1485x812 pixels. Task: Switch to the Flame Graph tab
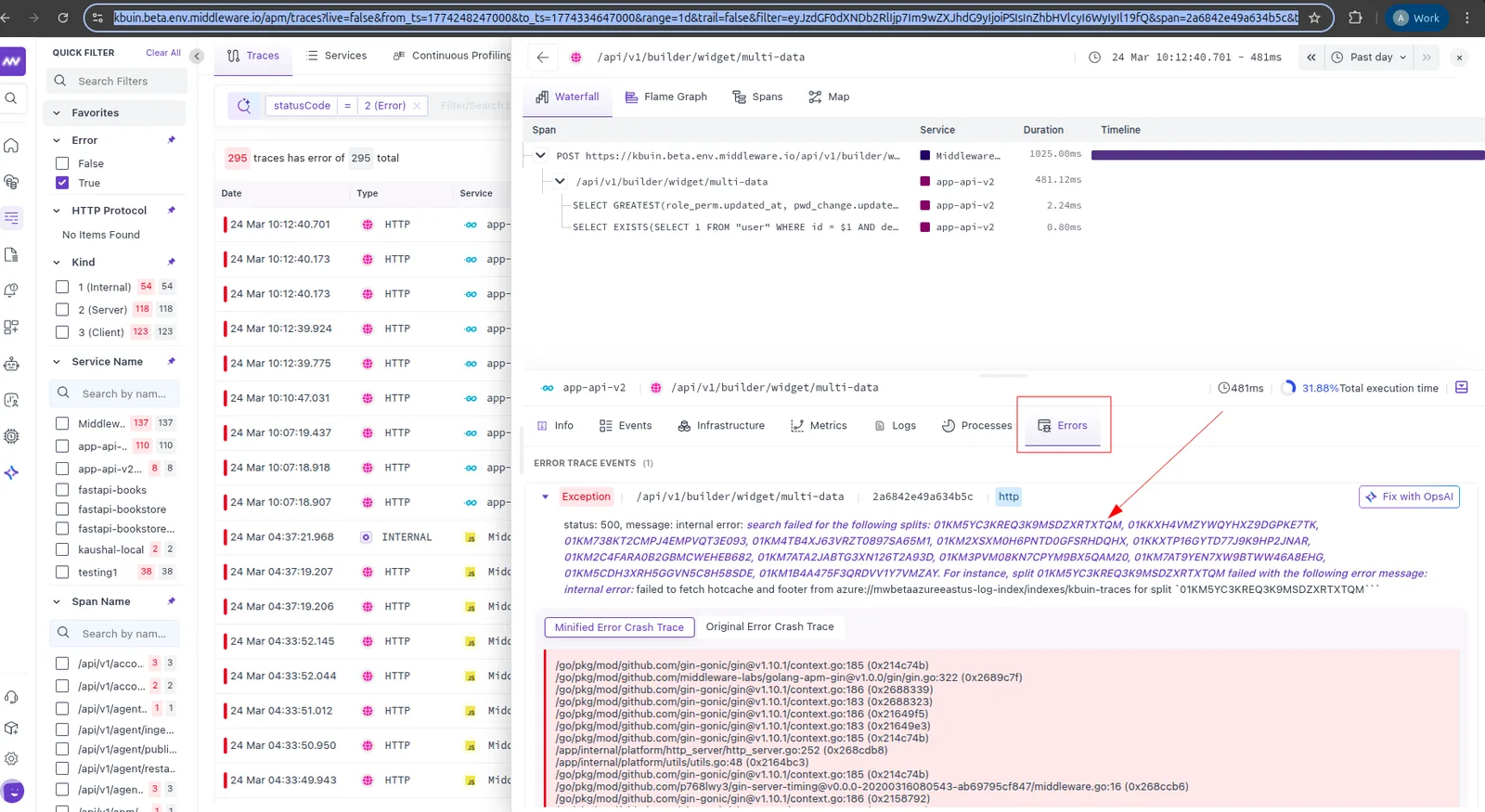coord(665,97)
